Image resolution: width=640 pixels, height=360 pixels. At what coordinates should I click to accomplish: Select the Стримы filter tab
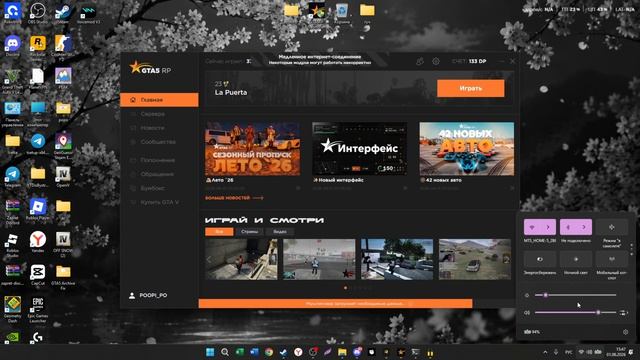[249, 231]
